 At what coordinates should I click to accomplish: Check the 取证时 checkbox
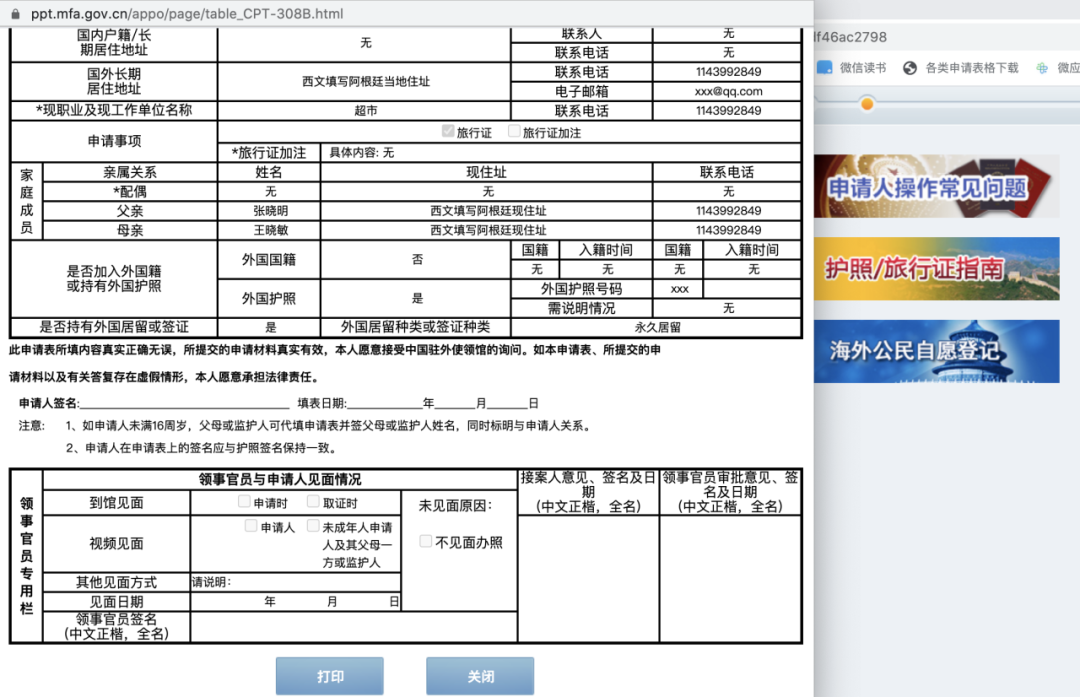click(x=313, y=502)
